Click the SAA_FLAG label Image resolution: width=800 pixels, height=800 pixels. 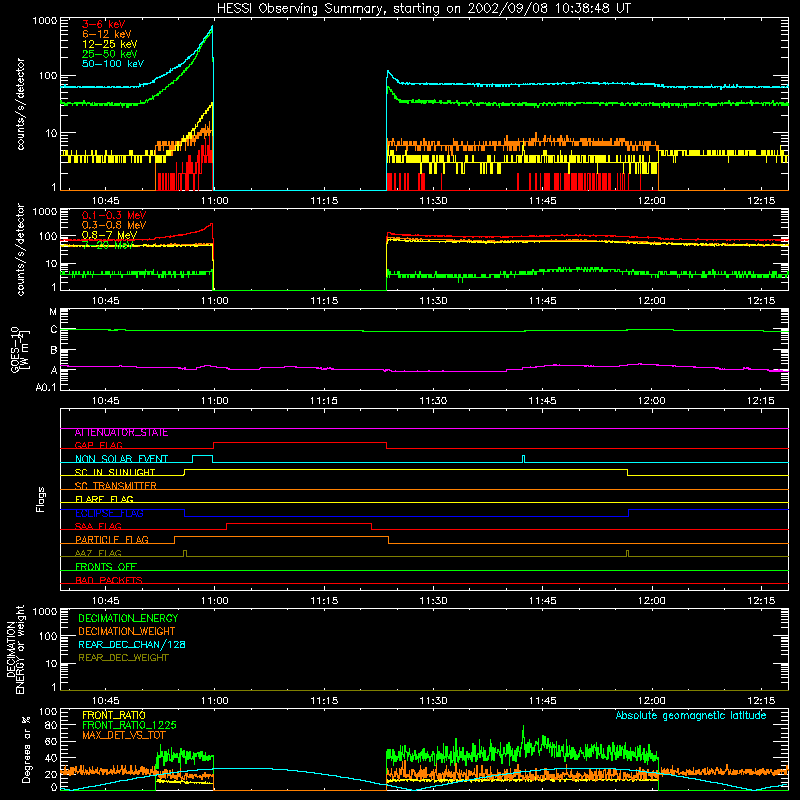pos(98,526)
